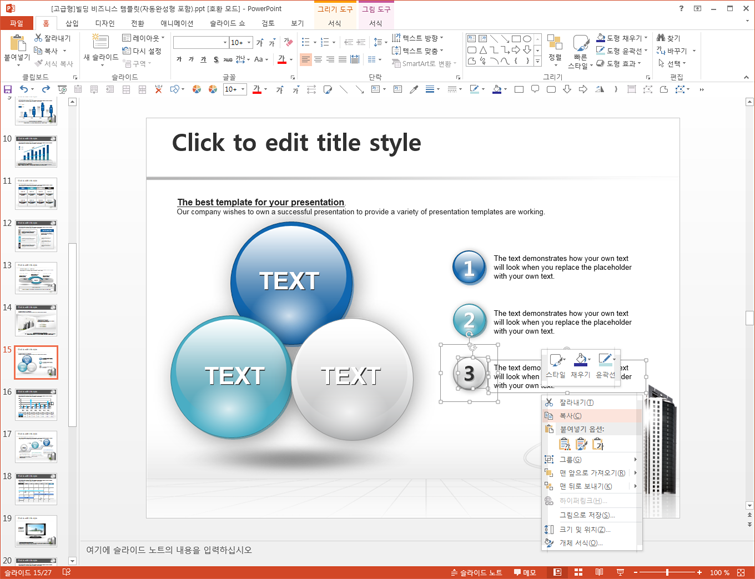Click the 찾기 find binoculars button
755x579 pixels.
[x=669, y=38]
